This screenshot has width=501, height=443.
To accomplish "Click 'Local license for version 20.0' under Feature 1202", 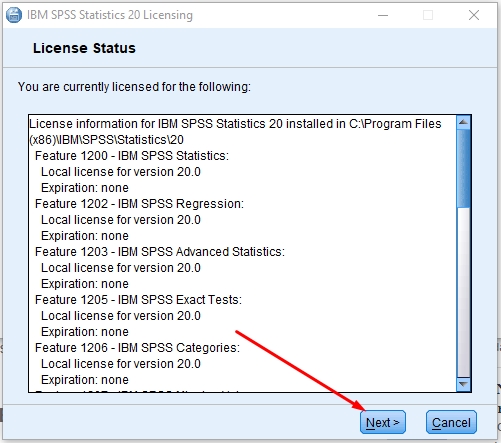I will (121, 220).
